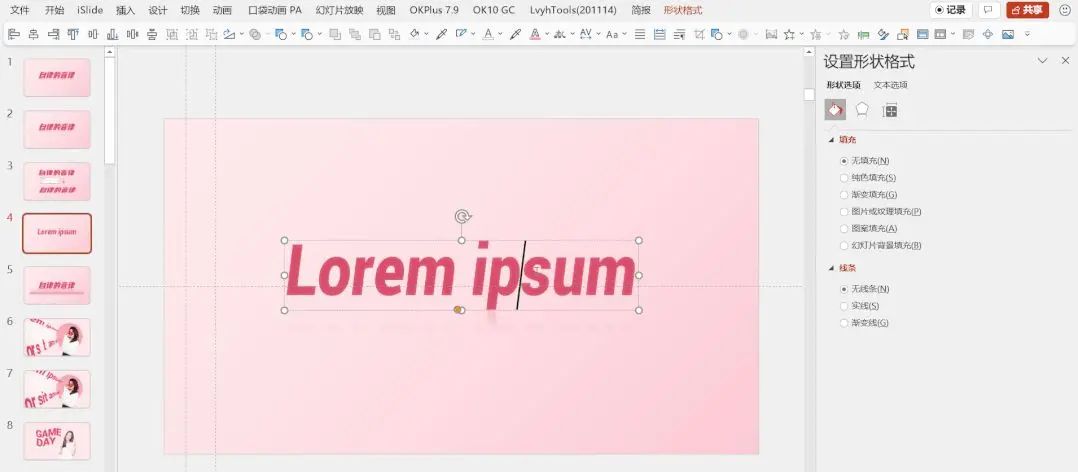This screenshot has width=1078, height=472.
Task: Click the Distribute Horizontally icon
Action: [x=132, y=34]
